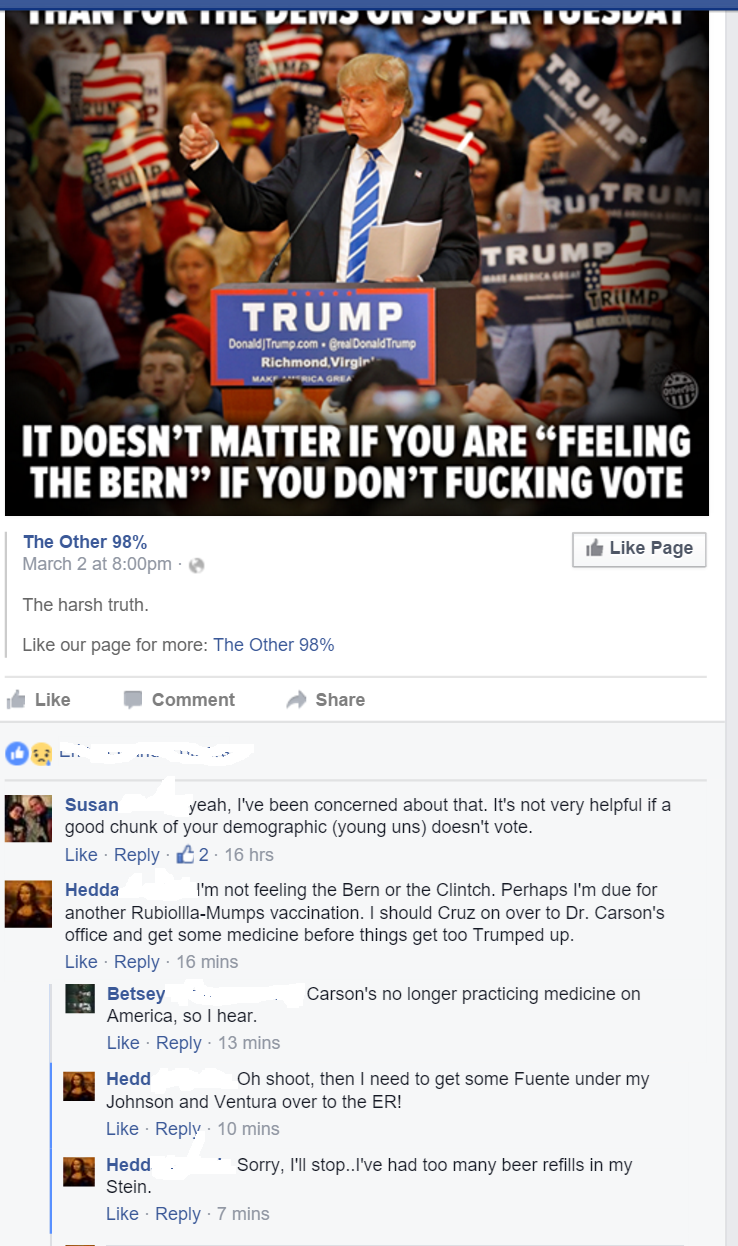Like Susan's comment
Image resolution: width=738 pixels, height=1246 pixels.
click(x=81, y=855)
